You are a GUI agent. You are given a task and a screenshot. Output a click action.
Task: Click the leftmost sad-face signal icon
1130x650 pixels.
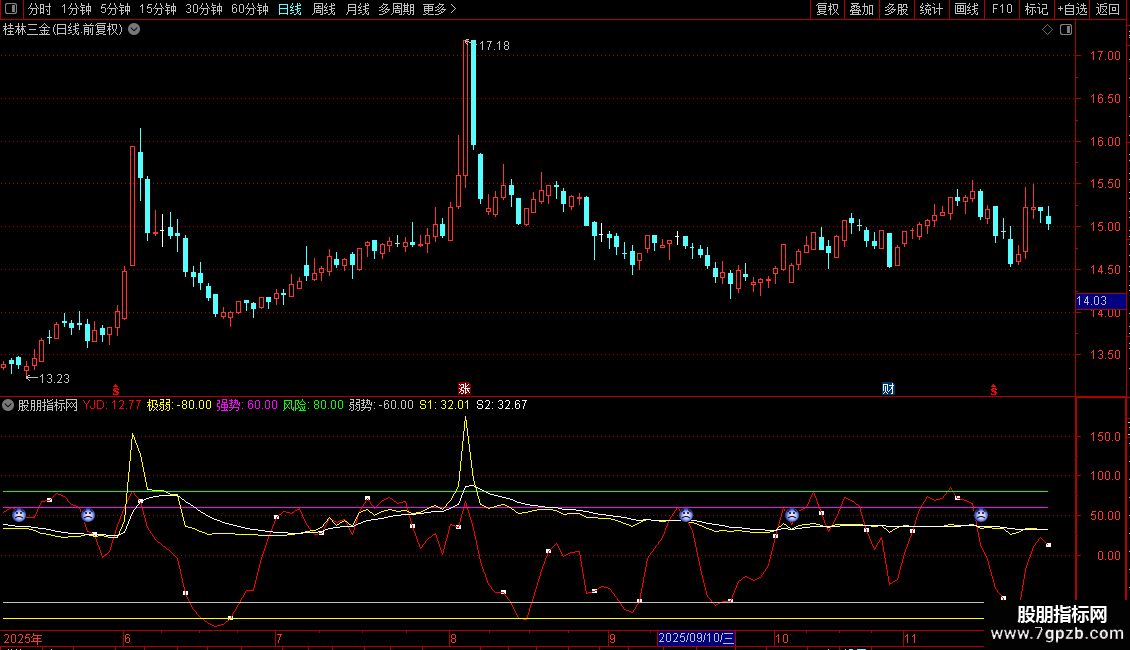coord(18,515)
